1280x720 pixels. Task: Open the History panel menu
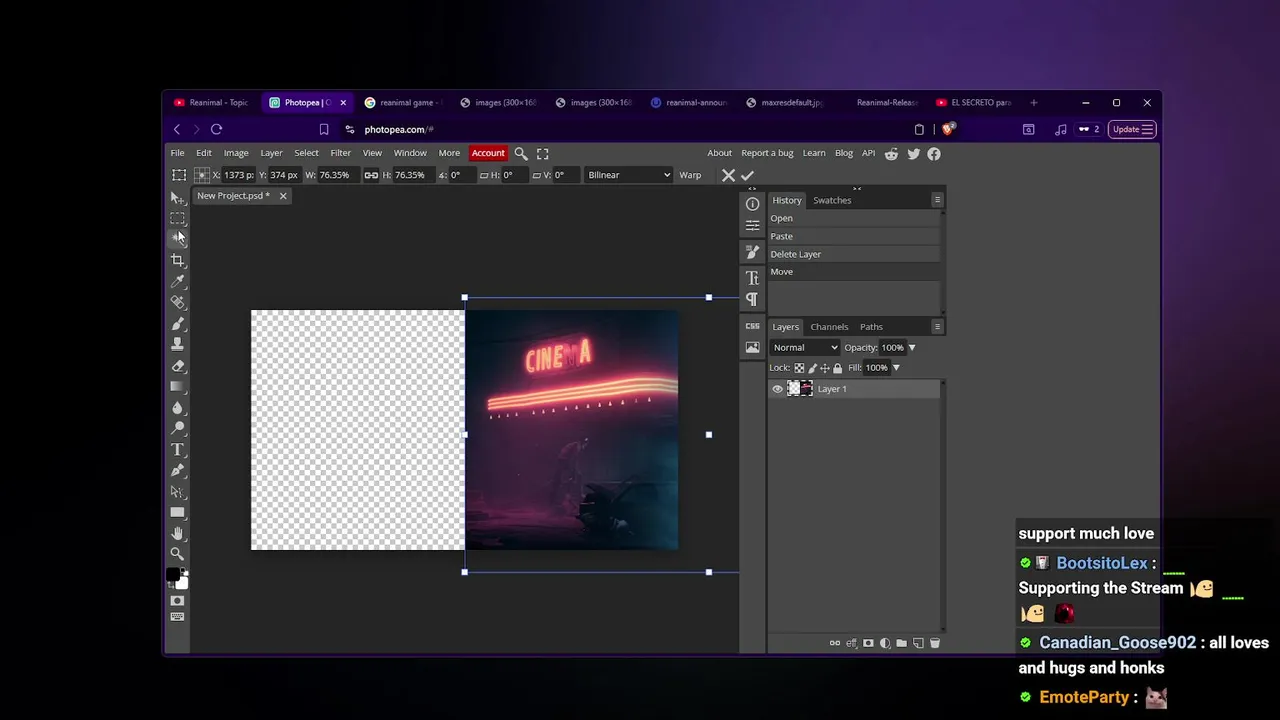click(937, 200)
